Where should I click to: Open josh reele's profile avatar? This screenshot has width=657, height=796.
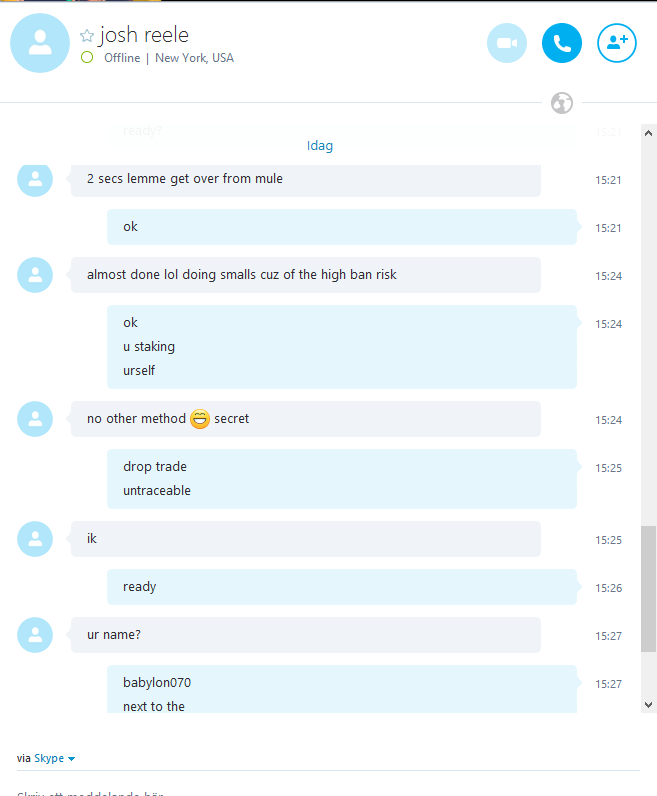(x=40, y=43)
